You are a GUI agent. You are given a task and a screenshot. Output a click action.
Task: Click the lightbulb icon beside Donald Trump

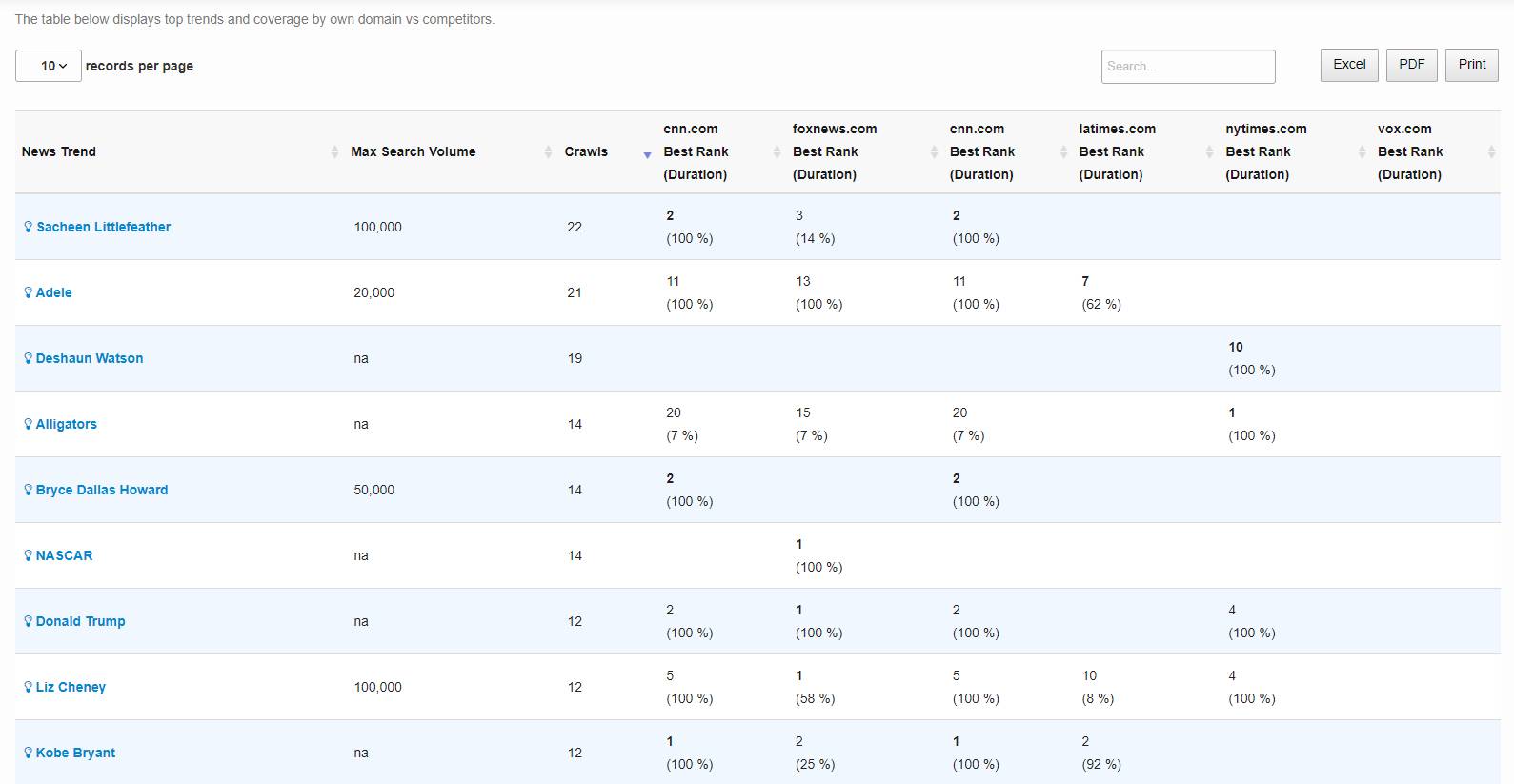click(29, 621)
